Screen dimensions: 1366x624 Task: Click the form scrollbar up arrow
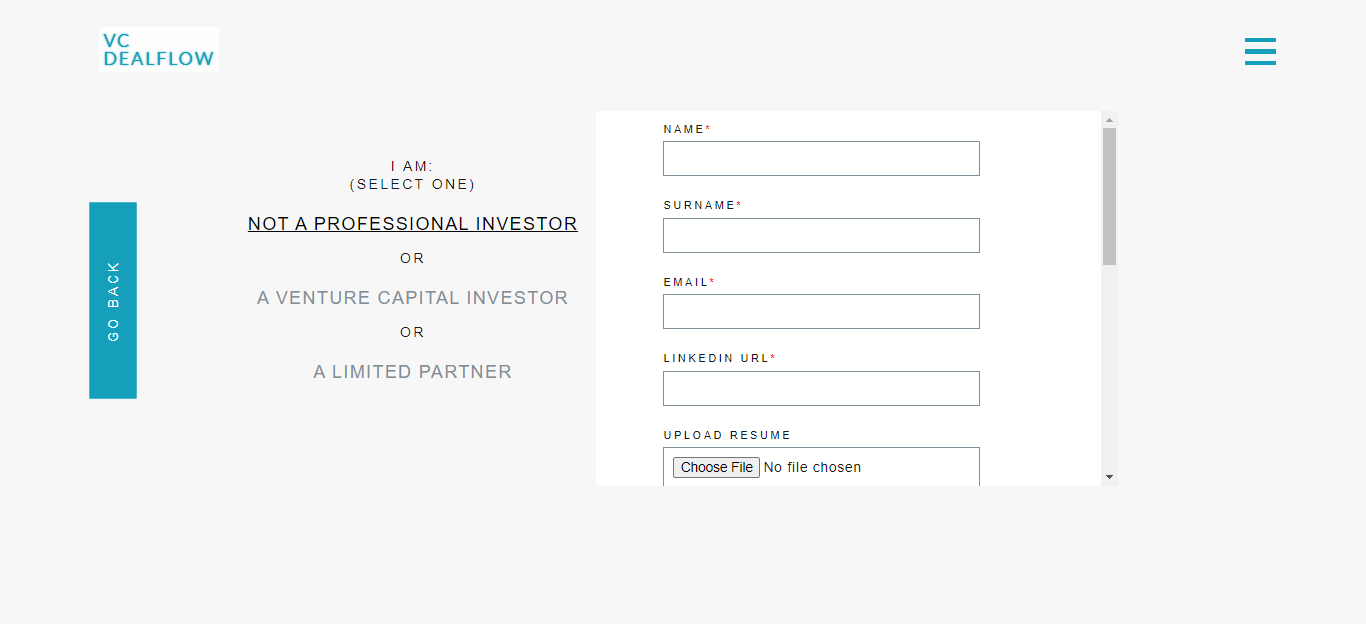[1109, 120]
